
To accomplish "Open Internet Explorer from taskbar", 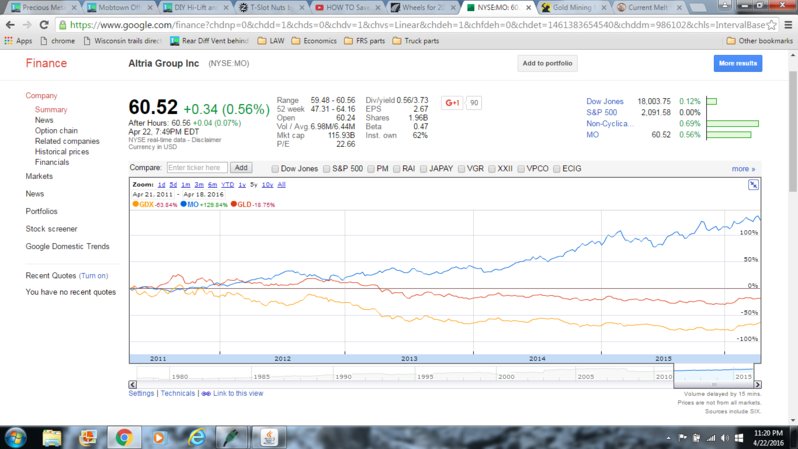I will click(x=197, y=437).
